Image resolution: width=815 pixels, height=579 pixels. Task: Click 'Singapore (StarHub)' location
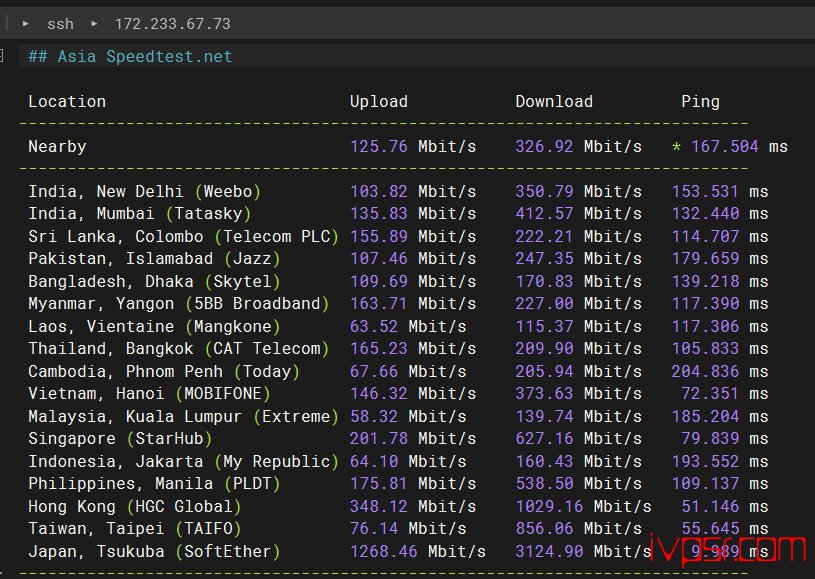coord(120,439)
